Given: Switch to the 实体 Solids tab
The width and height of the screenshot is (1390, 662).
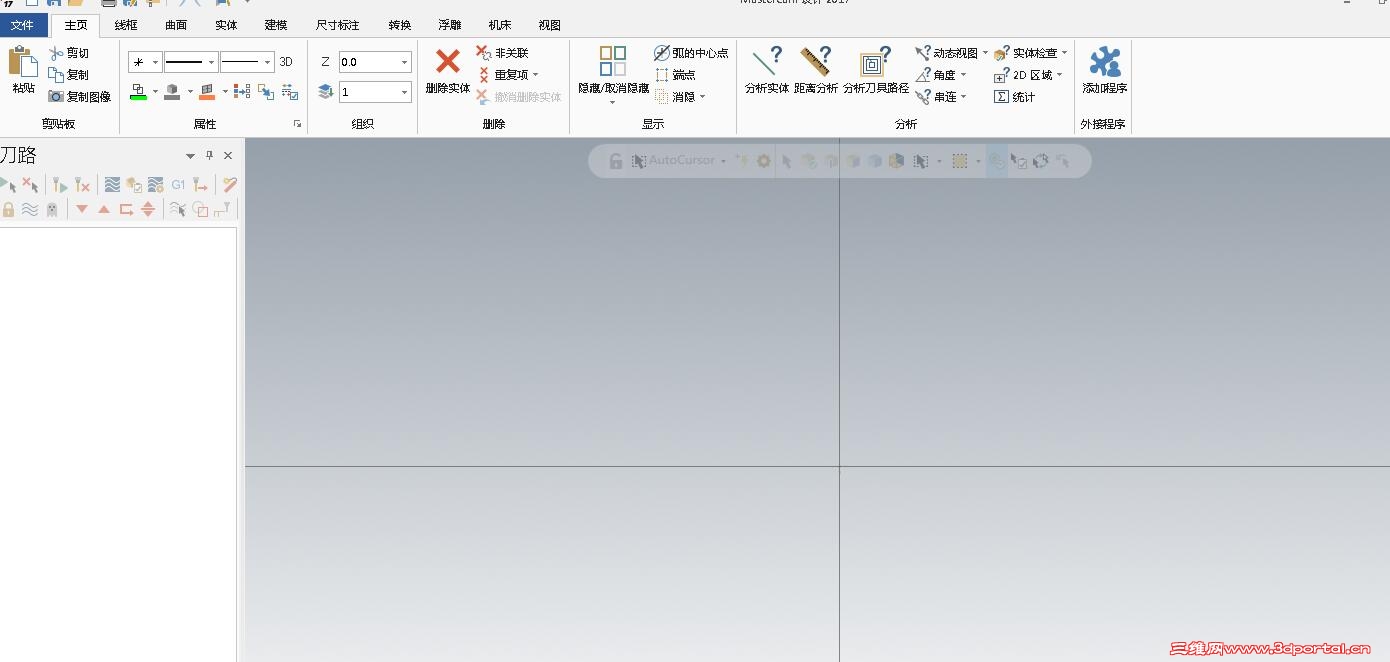Looking at the screenshot, I should [x=226, y=25].
